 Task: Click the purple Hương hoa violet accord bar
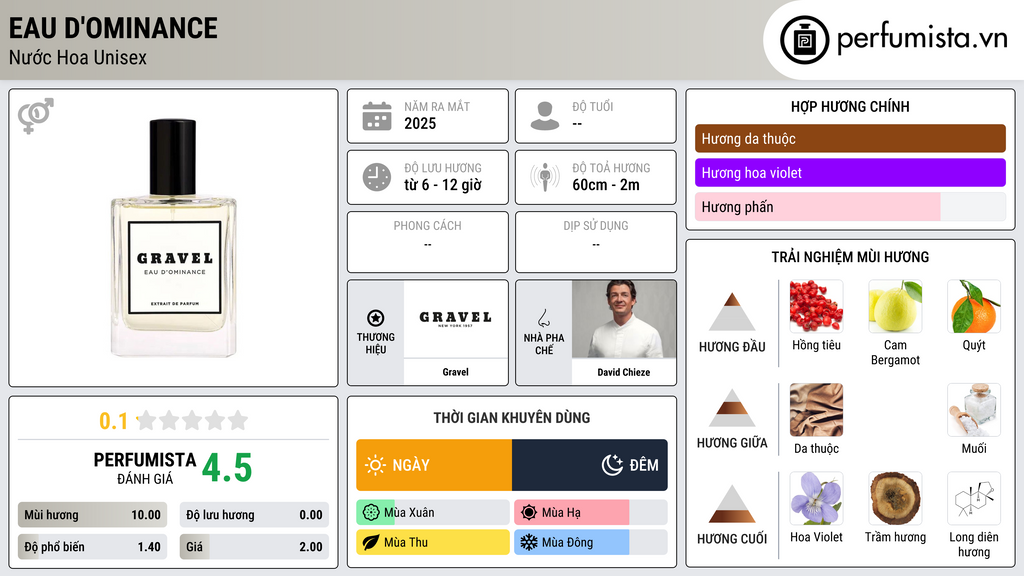point(850,173)
